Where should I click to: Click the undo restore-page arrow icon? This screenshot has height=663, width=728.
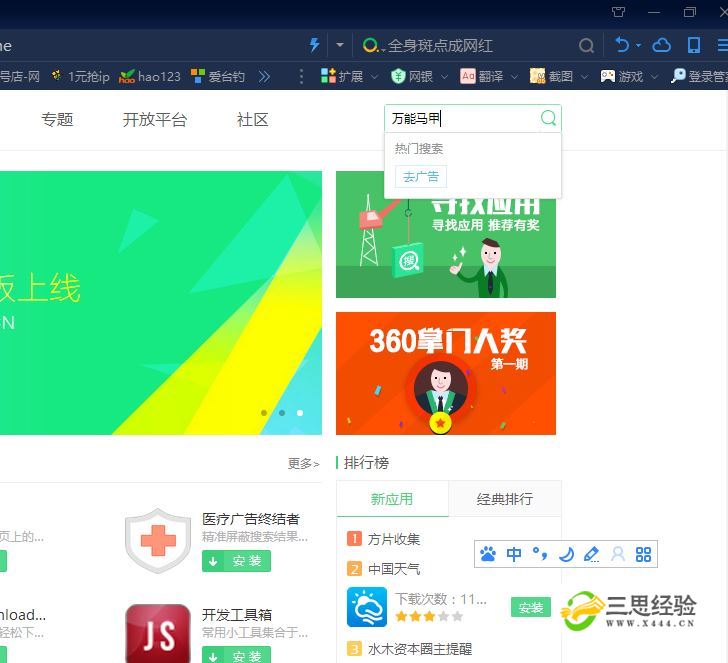coord(622,45)
